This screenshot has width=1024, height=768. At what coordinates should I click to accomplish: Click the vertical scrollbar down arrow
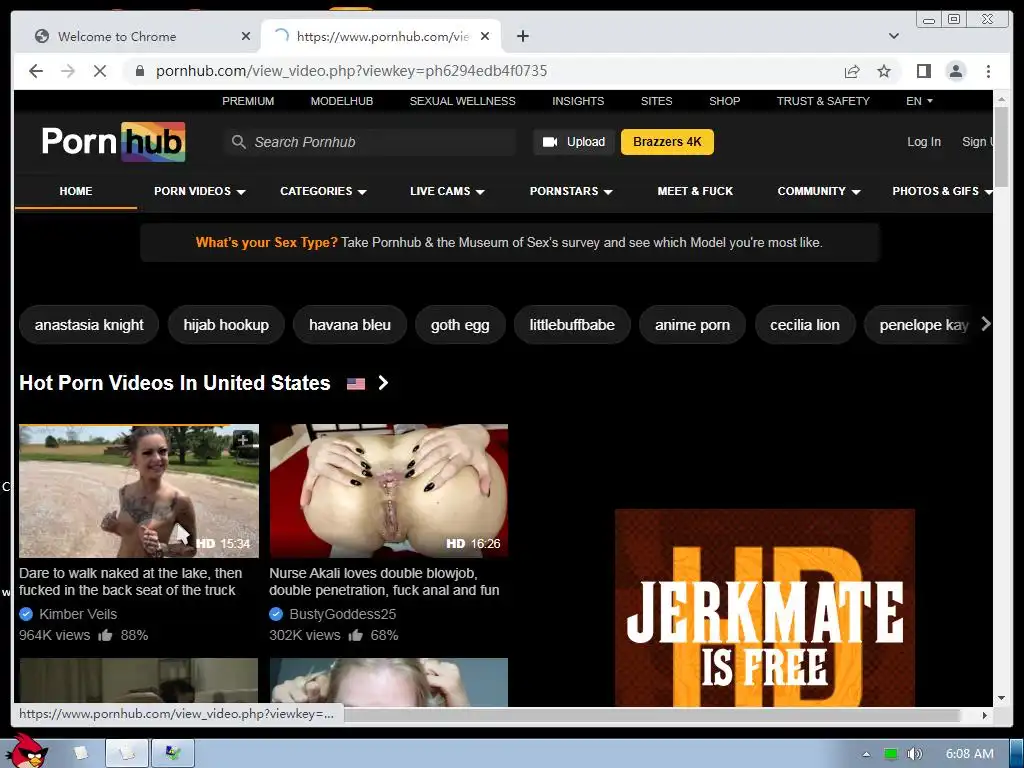tap(1002, 698)
